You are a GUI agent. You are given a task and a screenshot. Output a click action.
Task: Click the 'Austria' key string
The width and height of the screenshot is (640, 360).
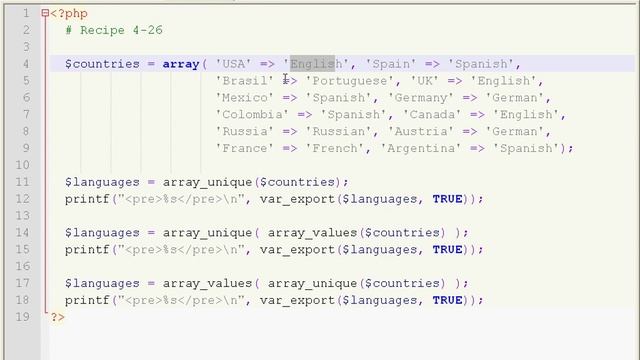(421, 131)
